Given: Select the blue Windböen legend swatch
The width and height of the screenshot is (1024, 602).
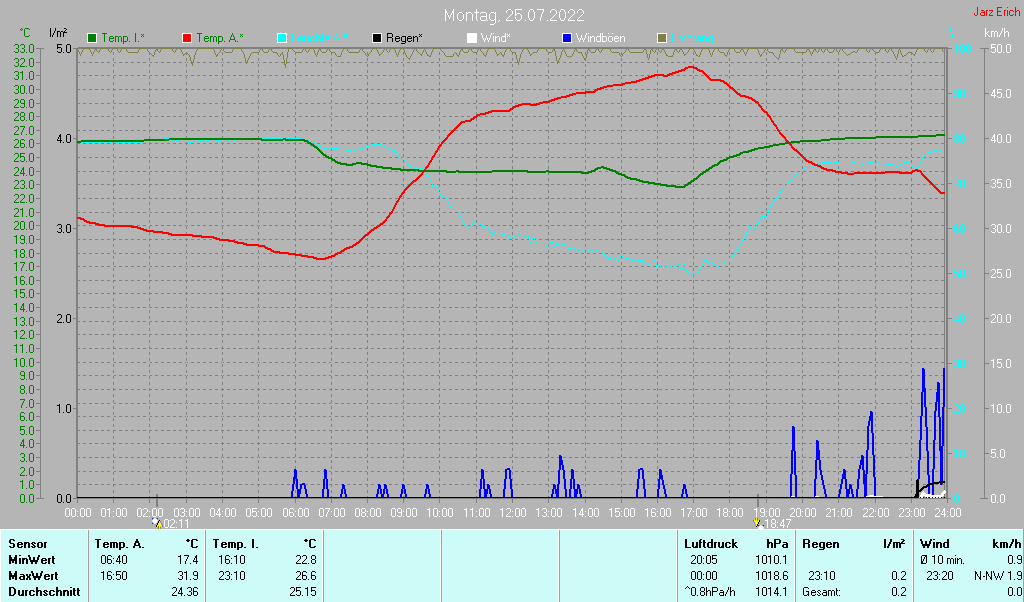Looking at the screenshot, I should [566, 39].
